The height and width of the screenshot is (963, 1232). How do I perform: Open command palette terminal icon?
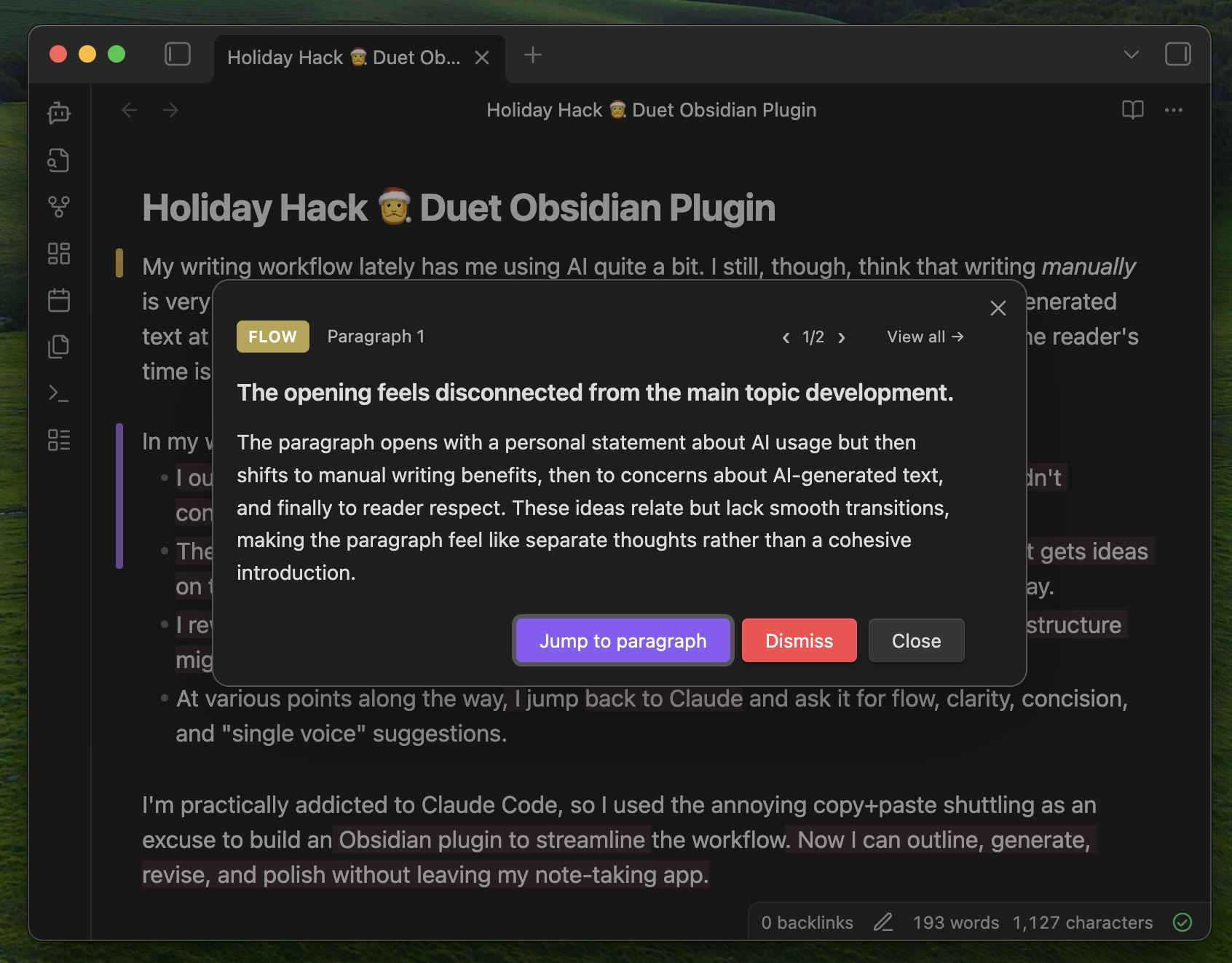(59, 393)
